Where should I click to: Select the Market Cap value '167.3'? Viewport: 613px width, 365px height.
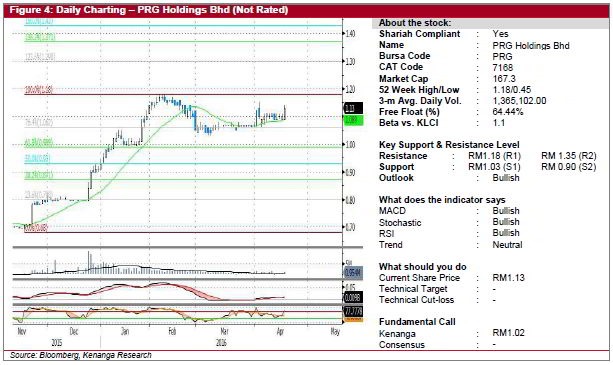504,79
